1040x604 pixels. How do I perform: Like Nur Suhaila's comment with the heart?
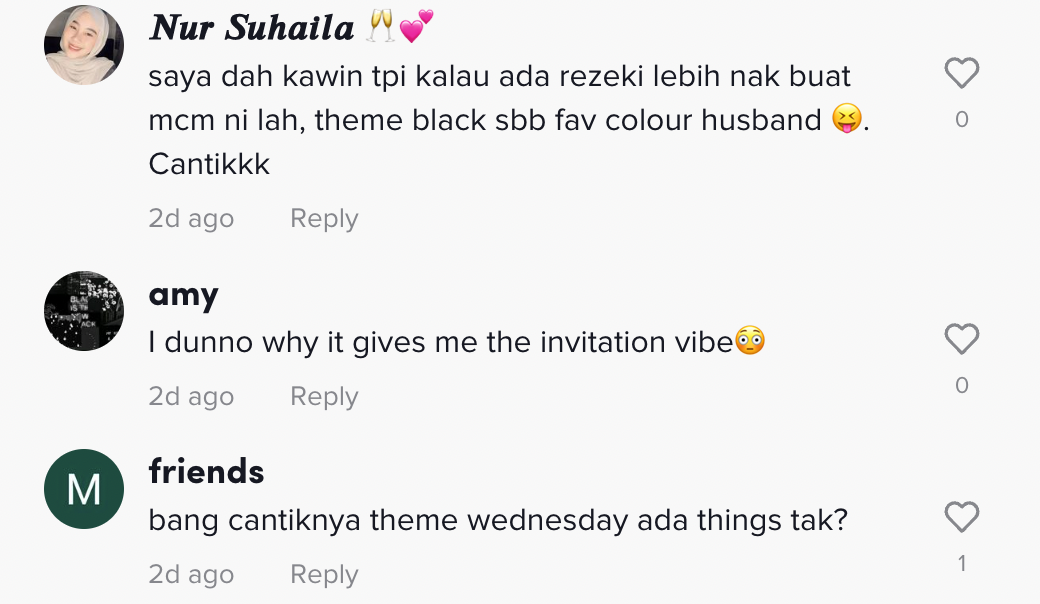[x=961, y=73]
